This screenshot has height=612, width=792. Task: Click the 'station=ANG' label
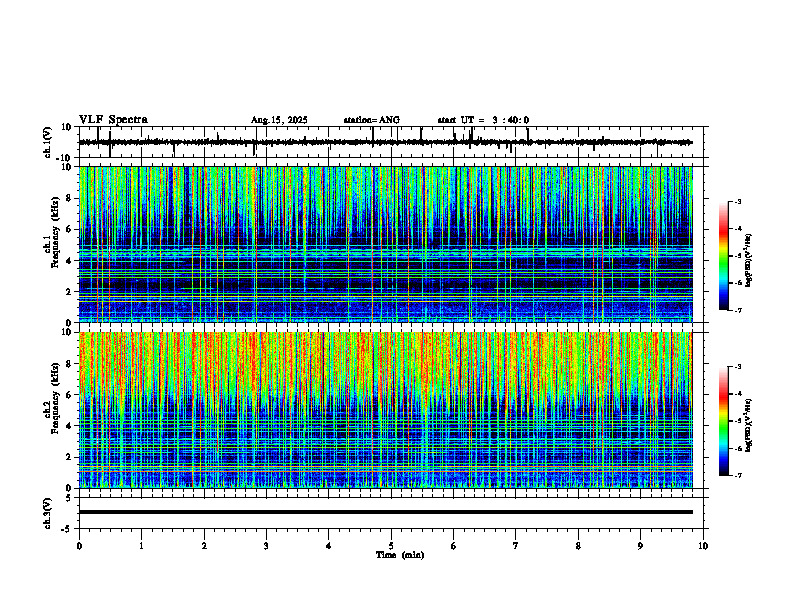(371, 120)
